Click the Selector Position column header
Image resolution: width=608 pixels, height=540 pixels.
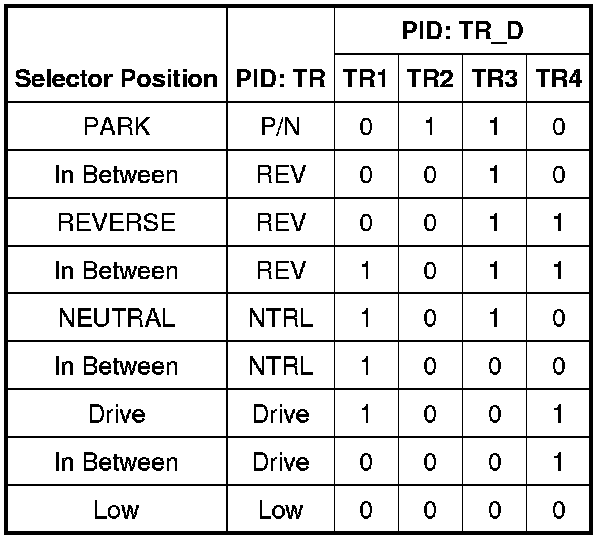click(116, 79)
